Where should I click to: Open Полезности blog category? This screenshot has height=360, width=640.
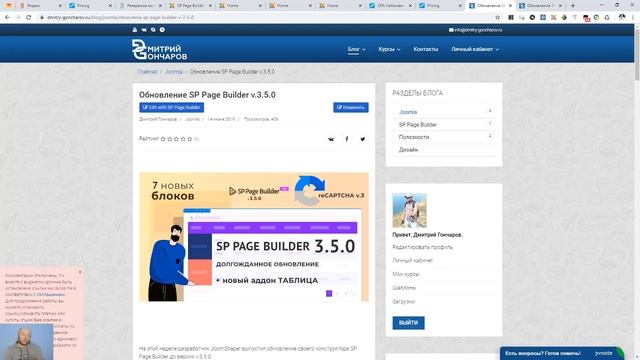click(x=414, y=137)
